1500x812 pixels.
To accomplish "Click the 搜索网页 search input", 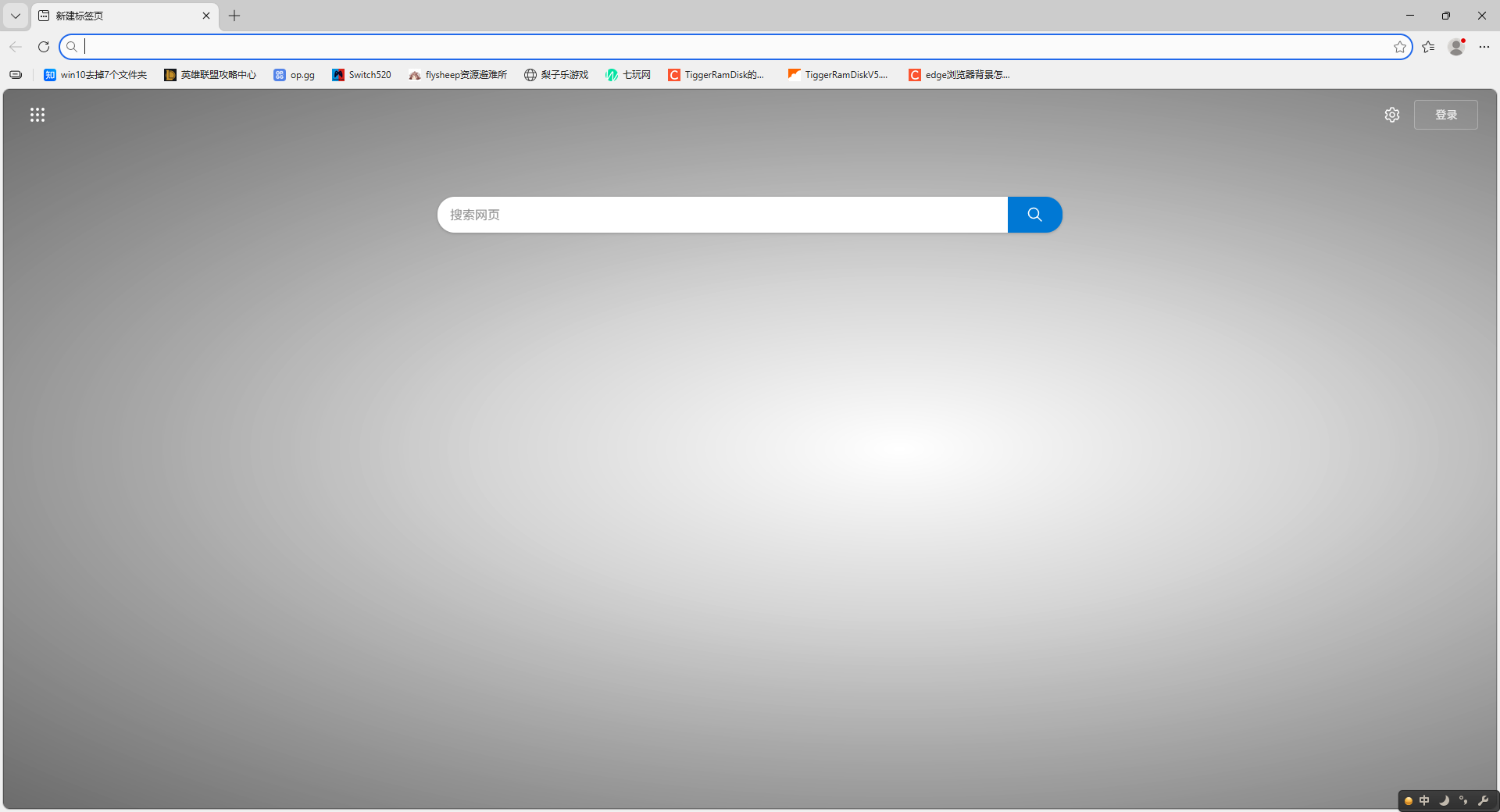I will coord(723,215).
